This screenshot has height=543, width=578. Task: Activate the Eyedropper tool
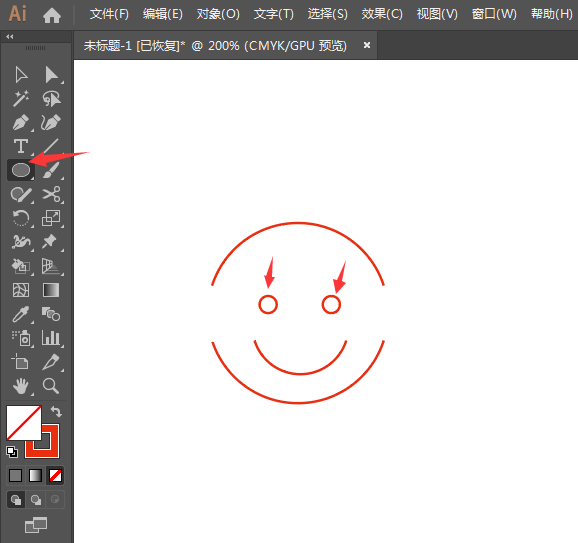click(x=21, y=314)
